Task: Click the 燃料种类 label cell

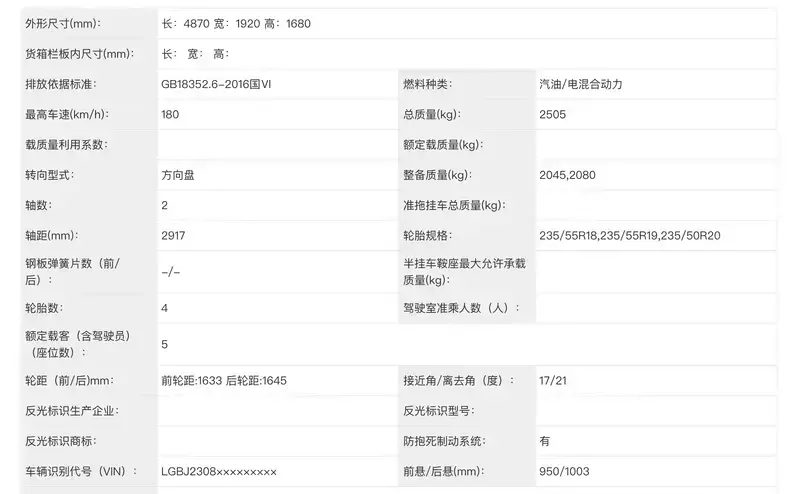Action: (428, 84)
